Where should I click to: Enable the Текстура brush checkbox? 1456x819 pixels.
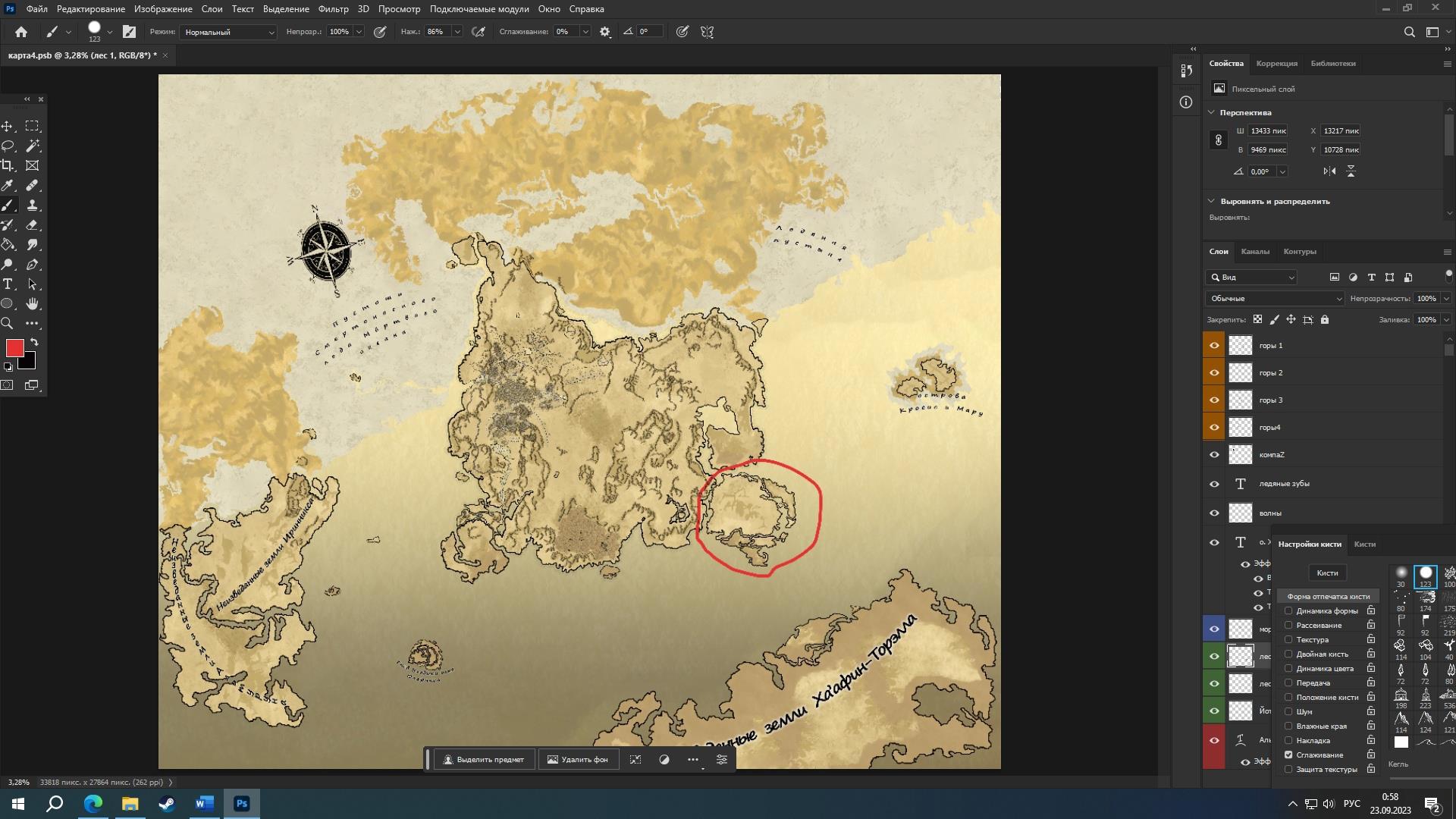1288,640
